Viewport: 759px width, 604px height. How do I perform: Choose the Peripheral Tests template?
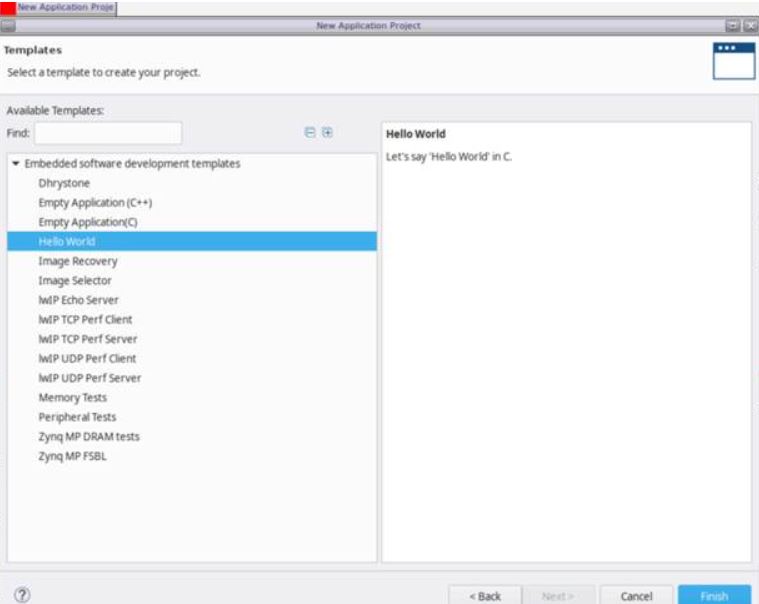pos(77,417)
